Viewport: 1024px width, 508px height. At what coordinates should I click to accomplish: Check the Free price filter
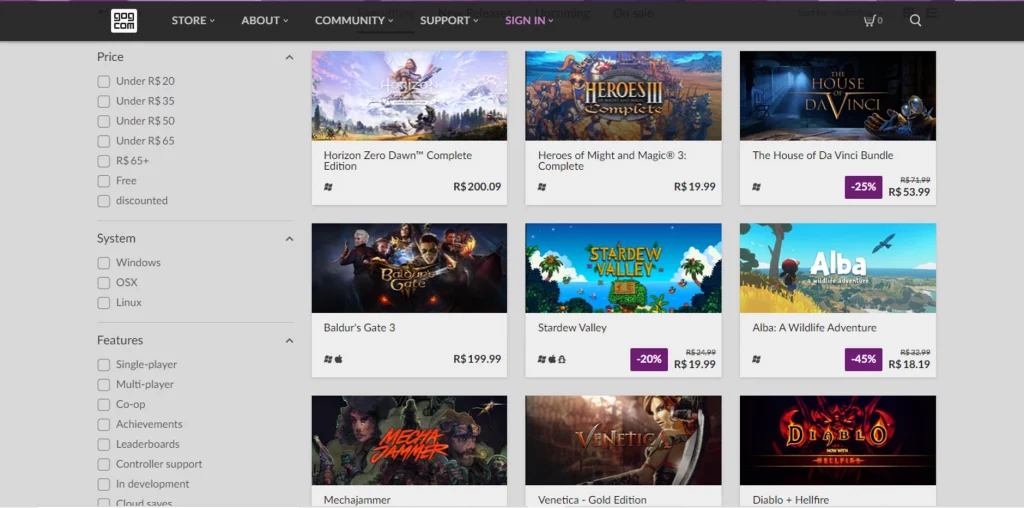(103, 181)
